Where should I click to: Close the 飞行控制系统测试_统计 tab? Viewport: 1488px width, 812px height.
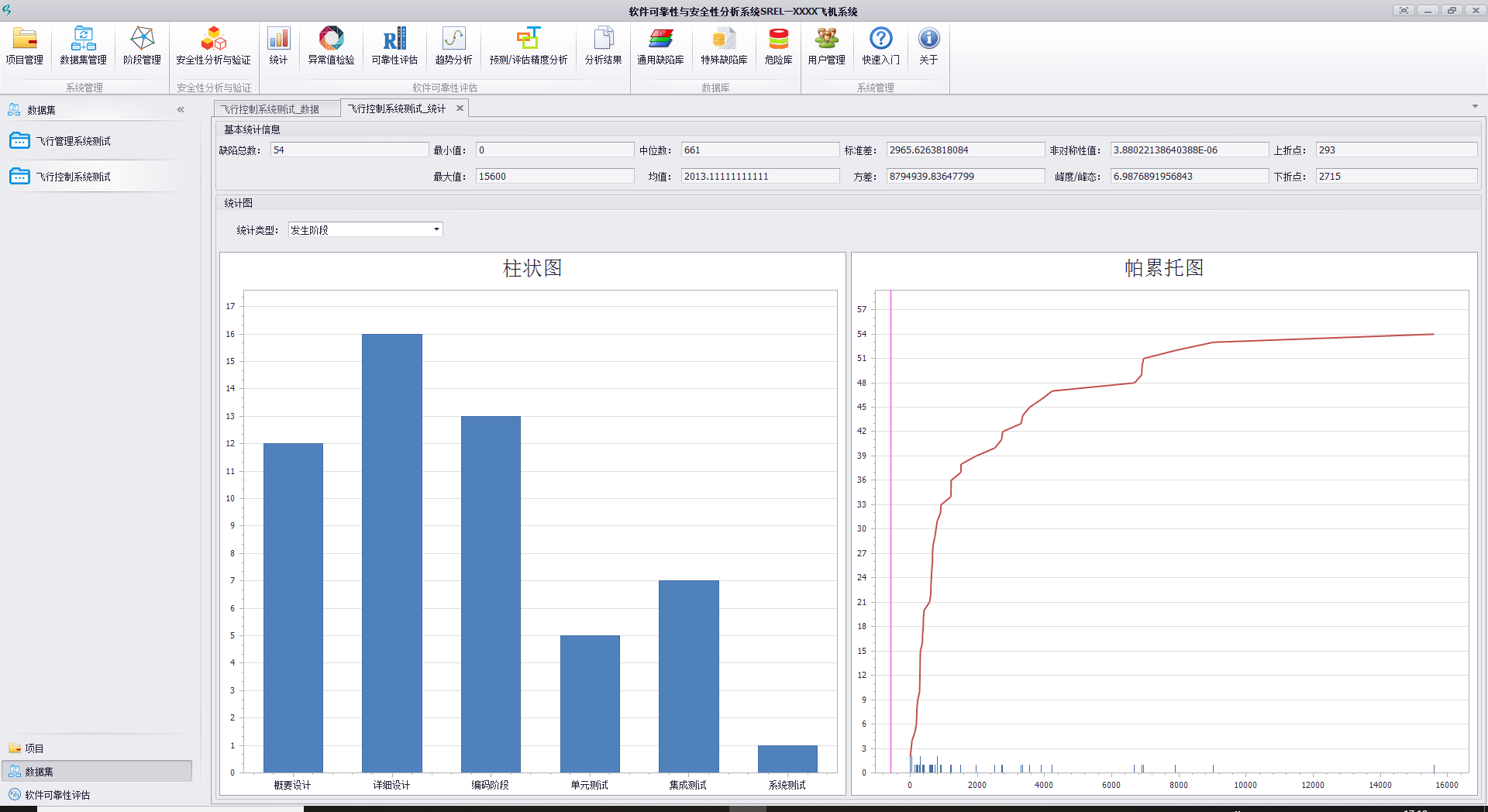pos(460,108)
